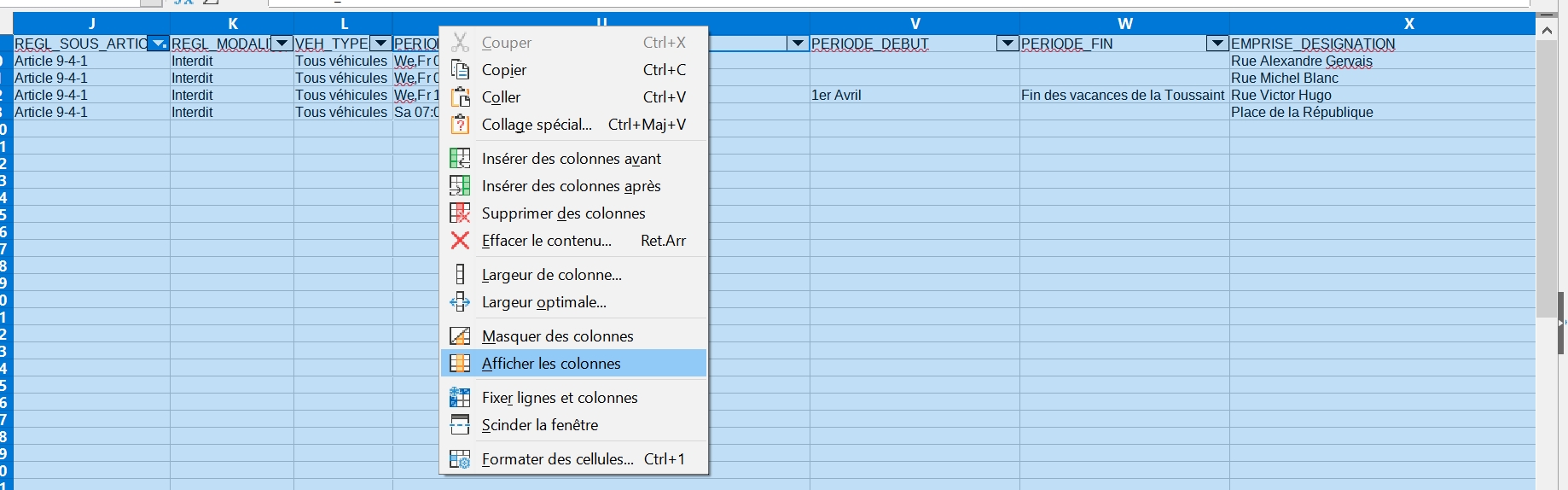Click the Fixer lignes et colonnes icon
This screenshot has height=490, width=1568.
[460, 398]
